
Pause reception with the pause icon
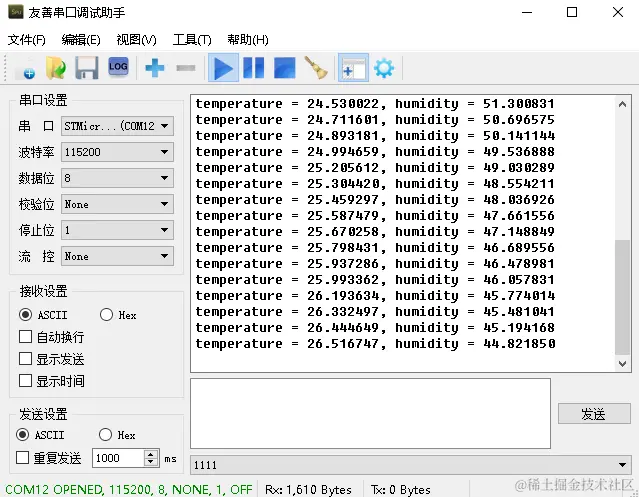pos(253,68)
